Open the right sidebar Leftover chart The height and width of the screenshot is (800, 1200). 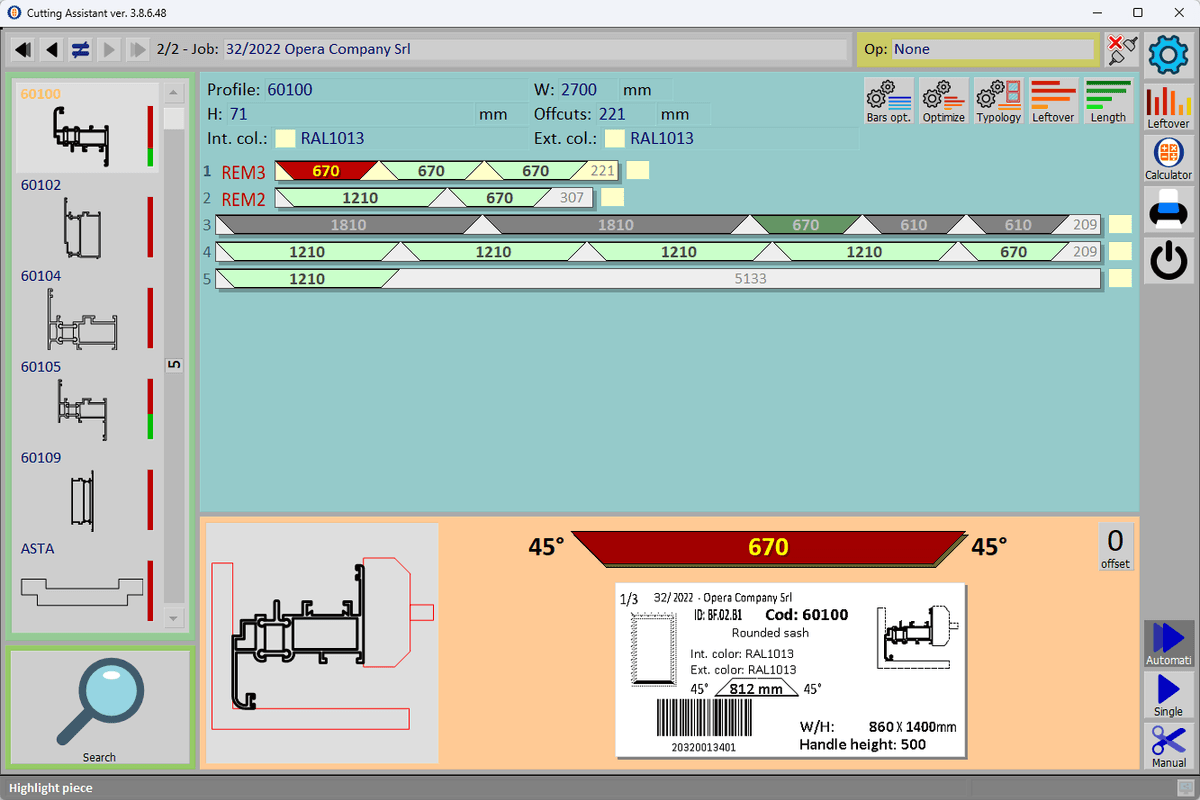[1168, 106]
